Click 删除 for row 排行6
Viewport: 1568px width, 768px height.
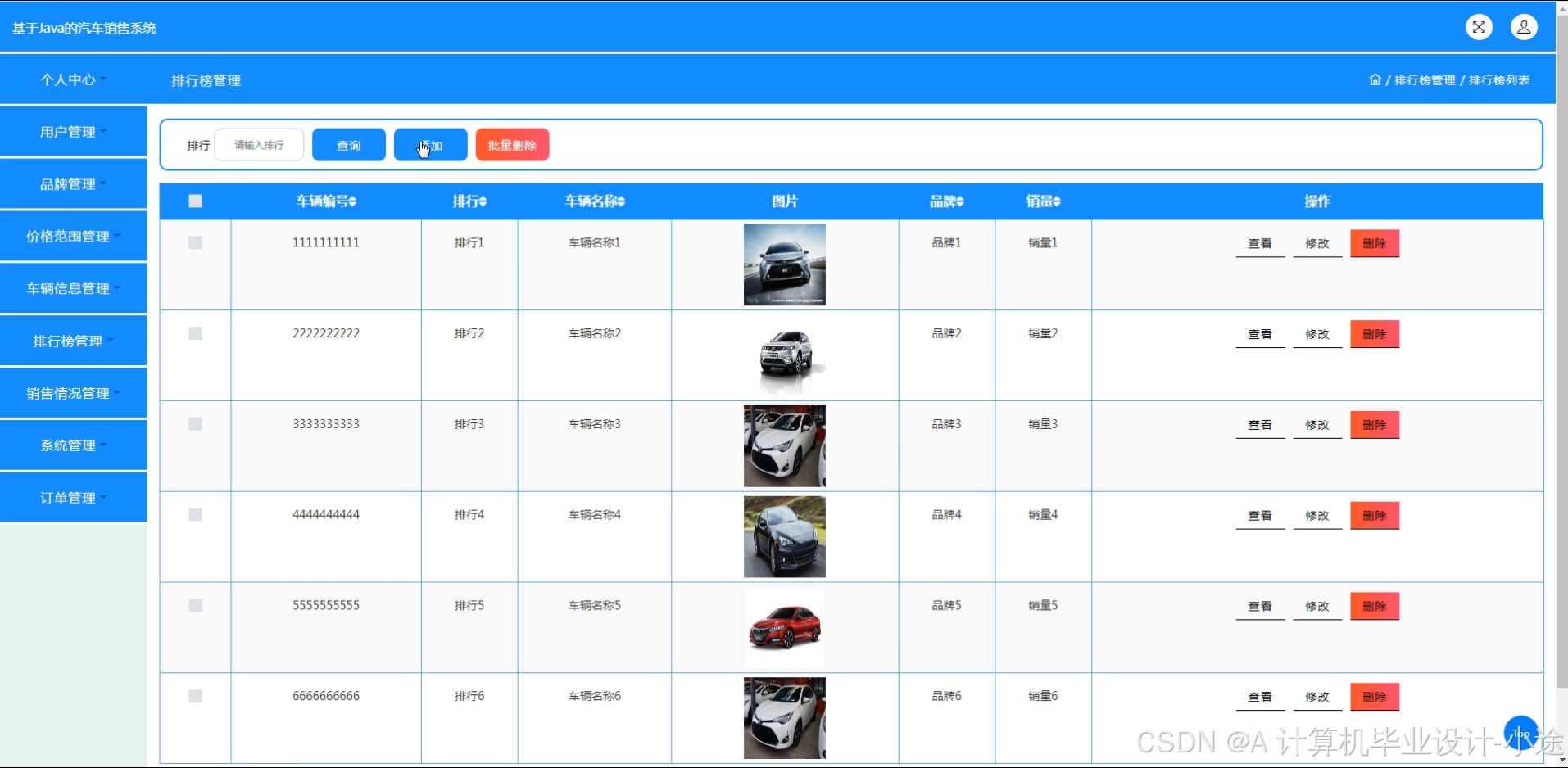click(1375, 698)
